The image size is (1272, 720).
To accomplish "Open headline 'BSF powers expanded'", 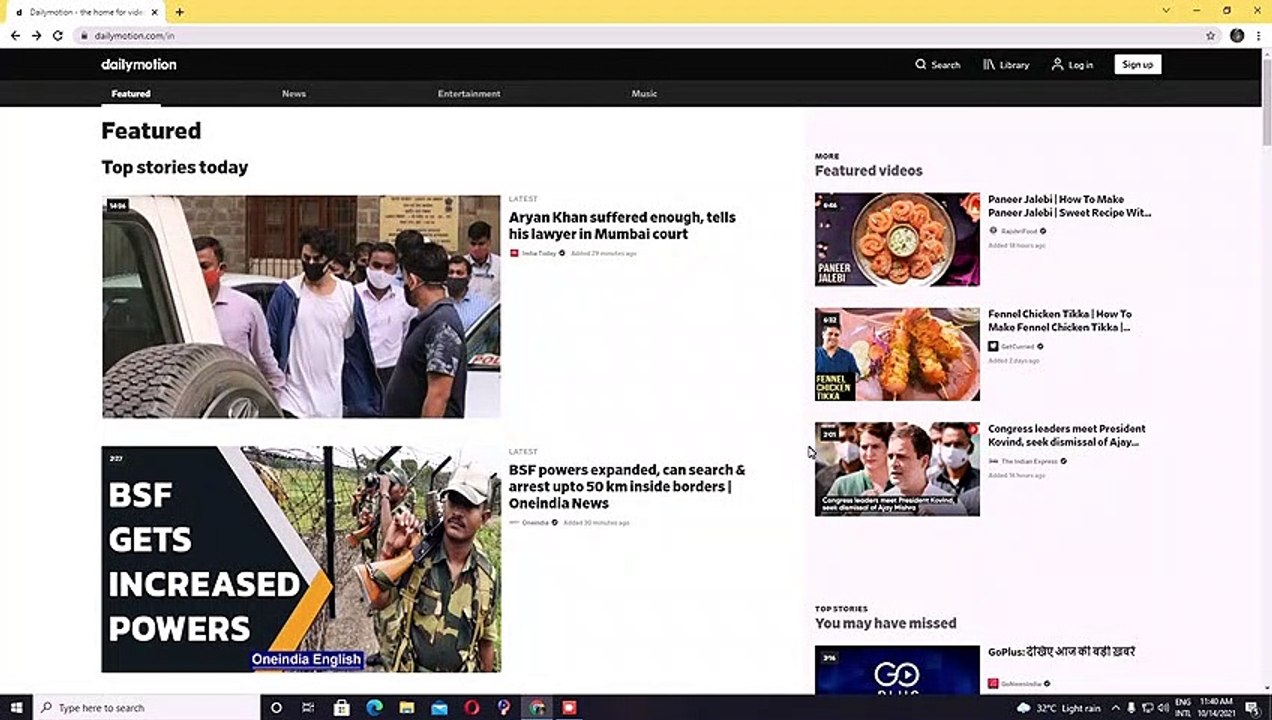I will tap(627, 486).
